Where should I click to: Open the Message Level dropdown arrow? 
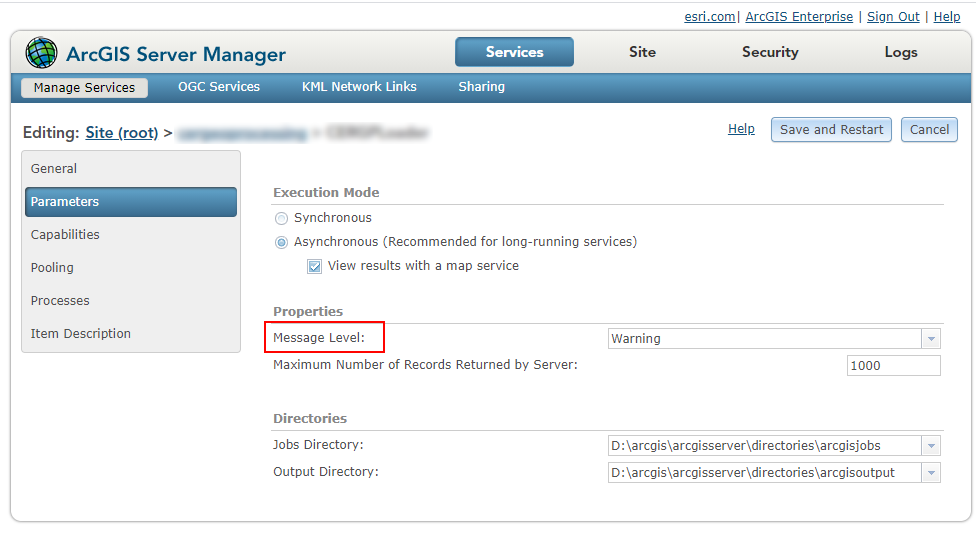pyautogui.click(x=931, y=339)
